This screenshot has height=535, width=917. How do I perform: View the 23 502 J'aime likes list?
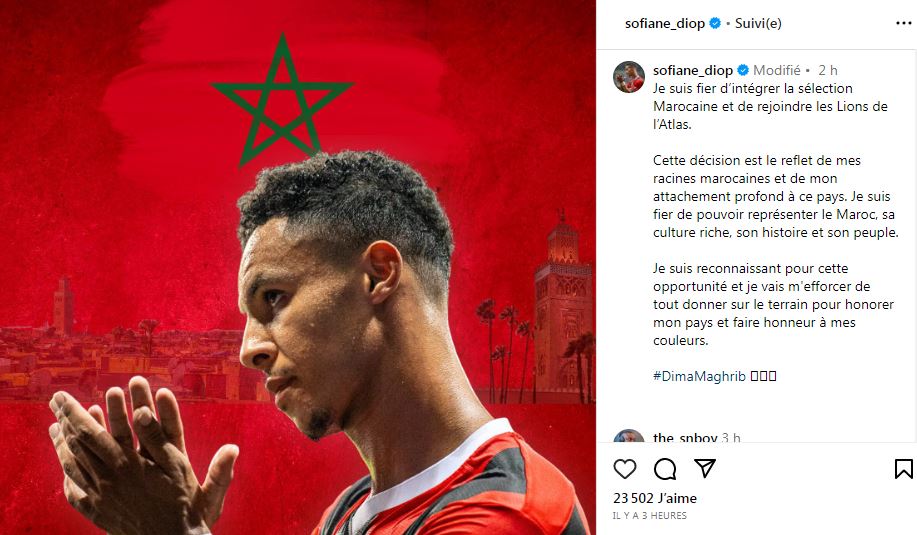(655, 498)
